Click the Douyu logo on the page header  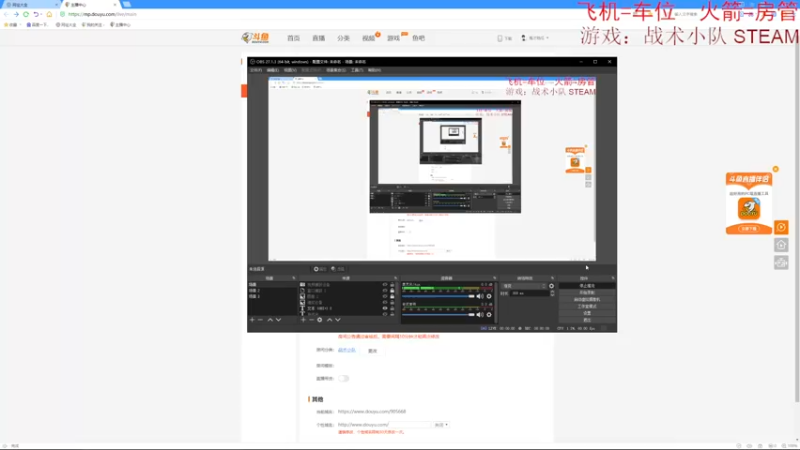(x=255, y=38)
